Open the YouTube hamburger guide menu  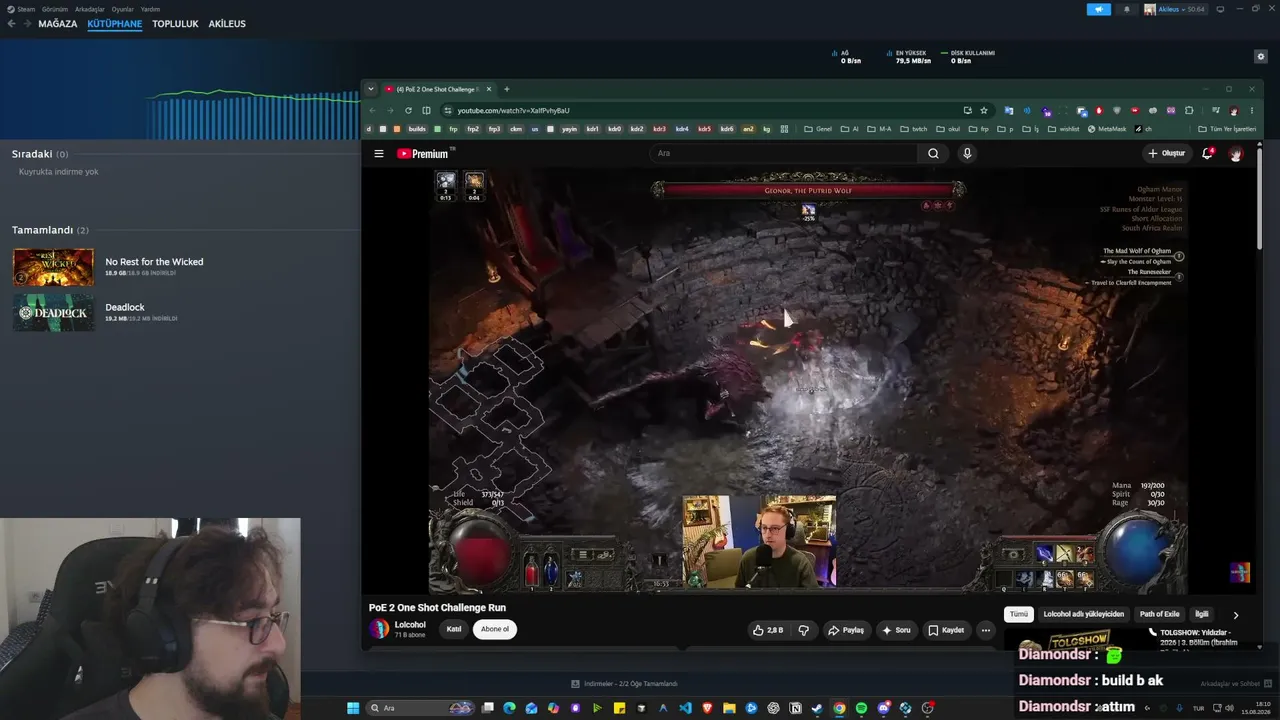(379, 153)
